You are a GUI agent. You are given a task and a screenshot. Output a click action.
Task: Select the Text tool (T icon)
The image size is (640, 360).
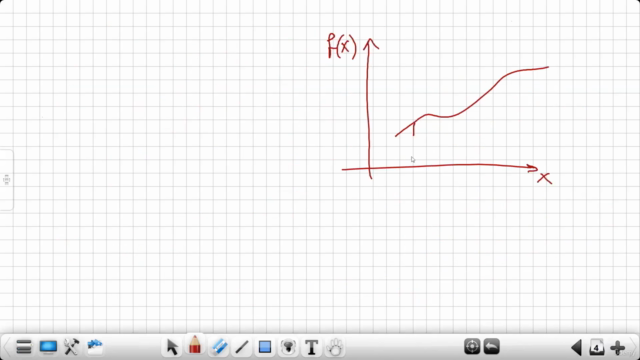coord(311,347)
